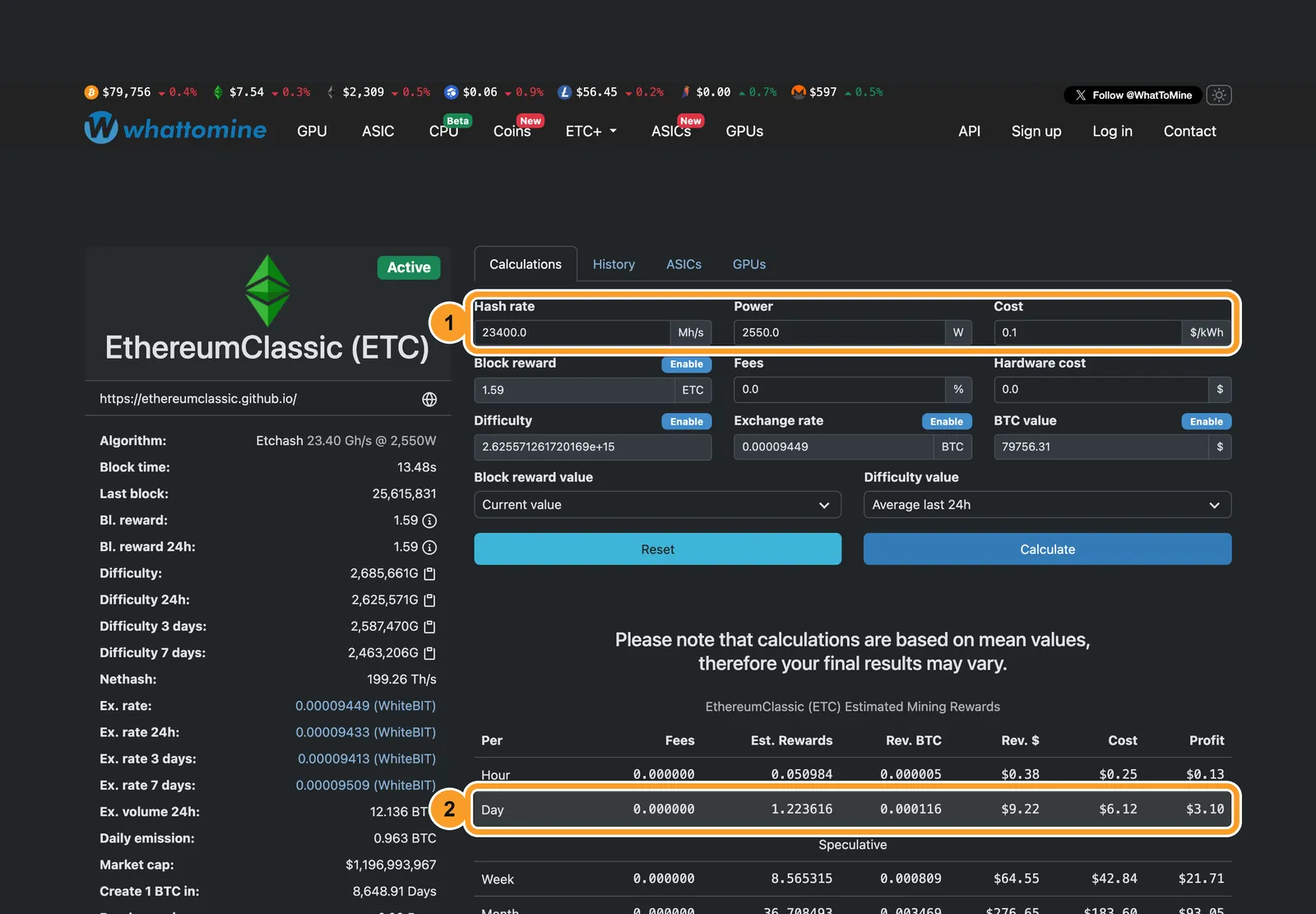Copy Difficulty 7 days with clipboard icon

point(429,653)
